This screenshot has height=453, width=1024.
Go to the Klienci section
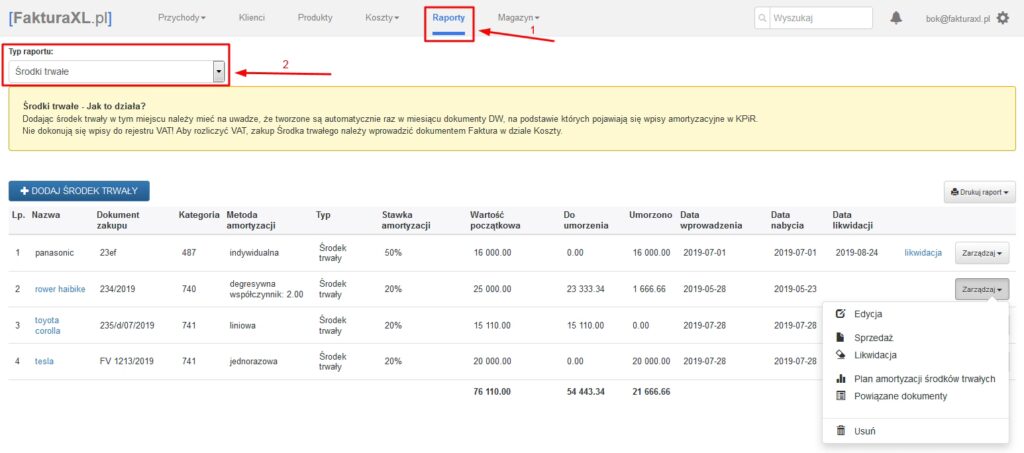252,18
